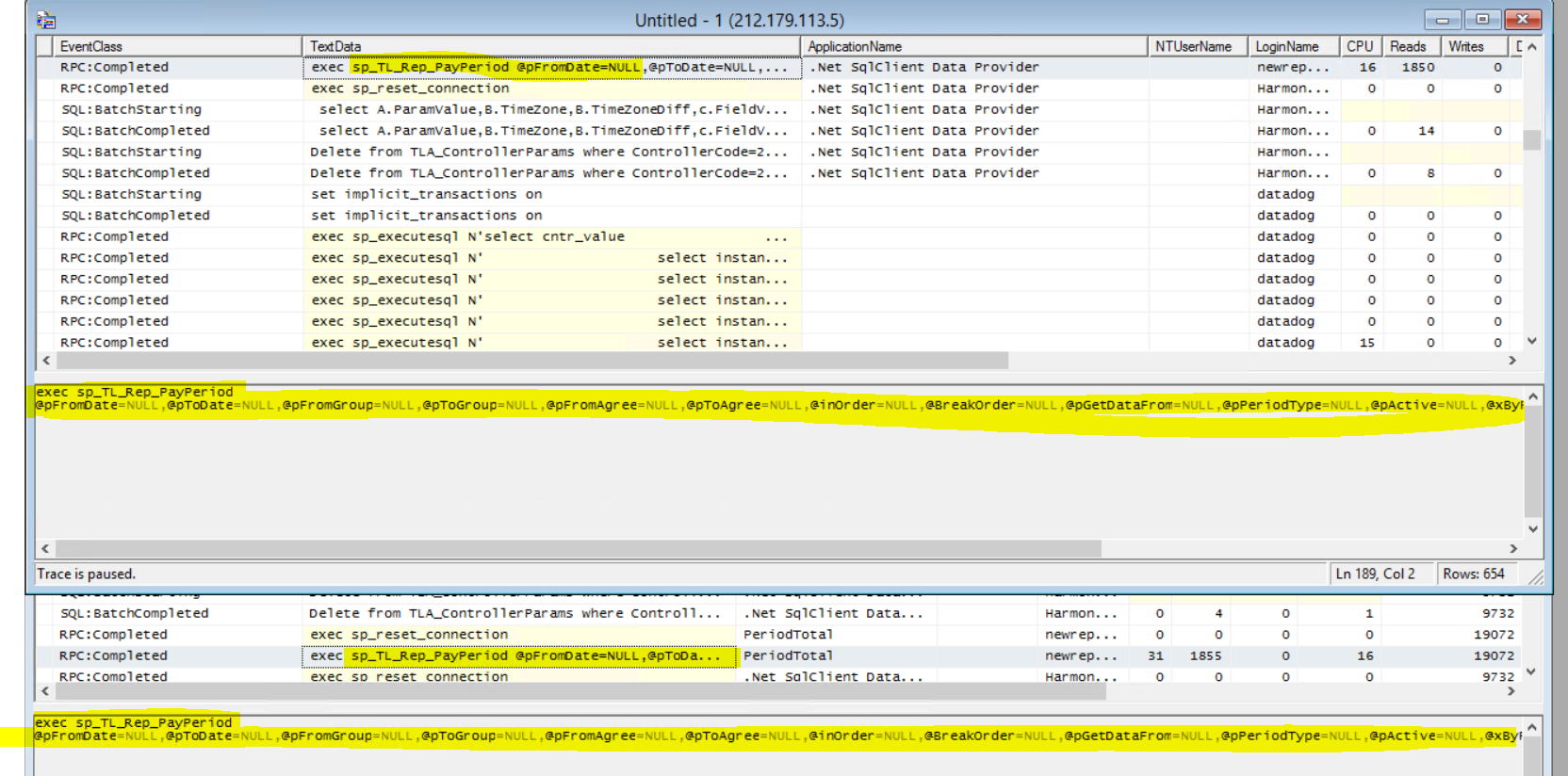Click left arrow of detail pane horizontal scrollbar
1568x776 pixels.
click(x=45, y=548)
